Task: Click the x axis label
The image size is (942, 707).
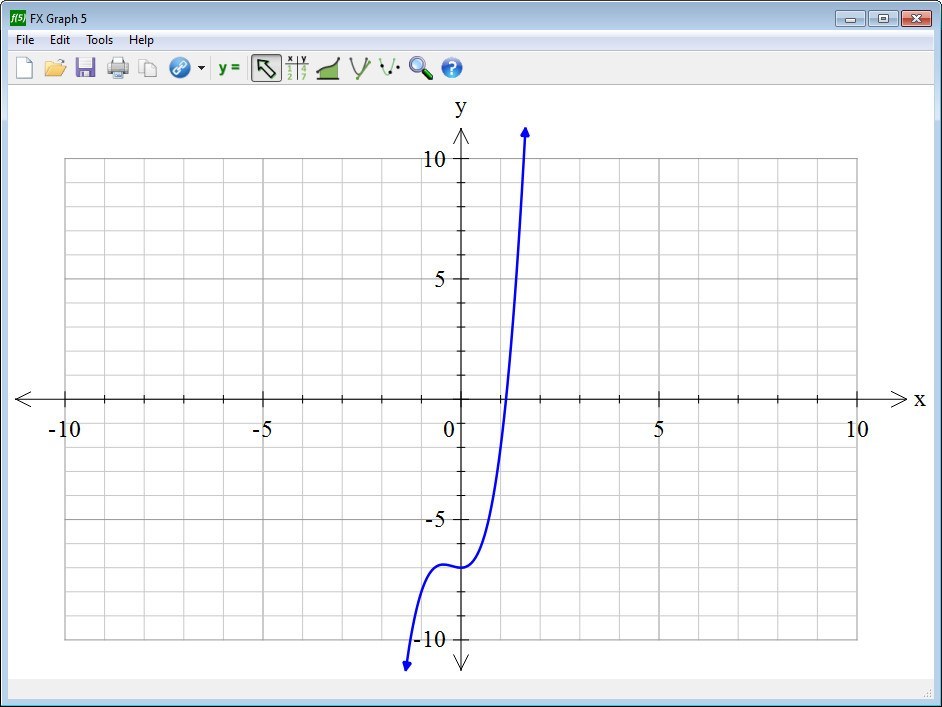Action: coord(919,399)
